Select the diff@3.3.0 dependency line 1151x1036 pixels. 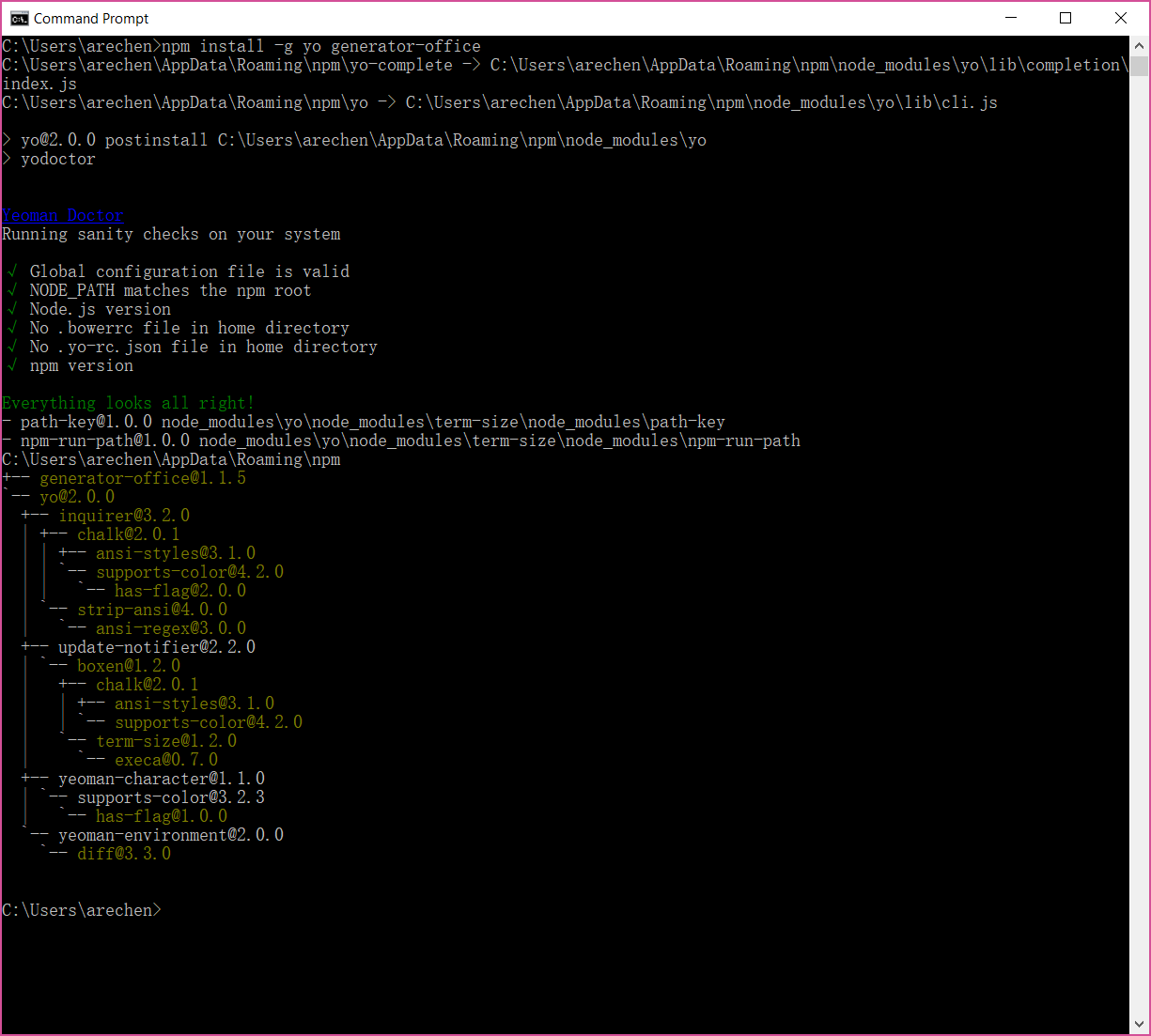click(x=124, y=854)
